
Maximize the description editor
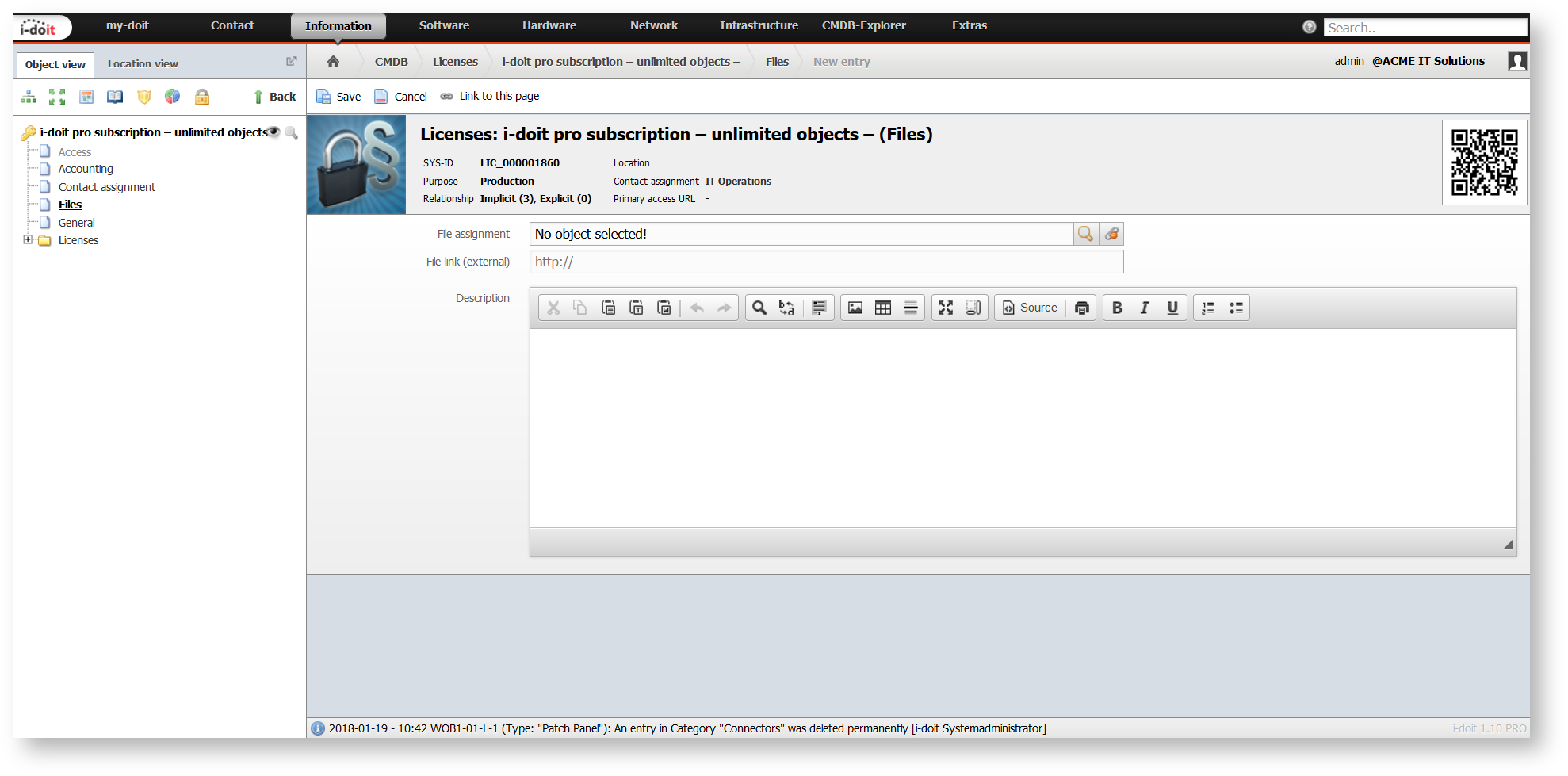point(945,308)
